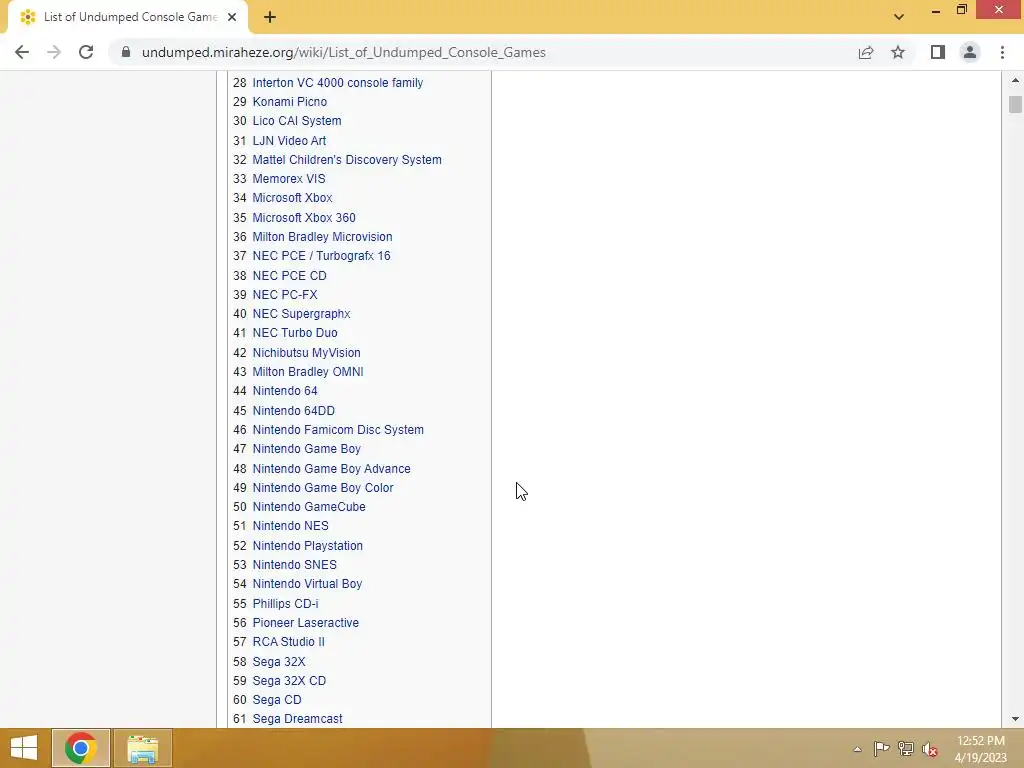Screen dimensions: 1024x768
Task: Click the Microsoft Xbox contents link
Action: 292,198
